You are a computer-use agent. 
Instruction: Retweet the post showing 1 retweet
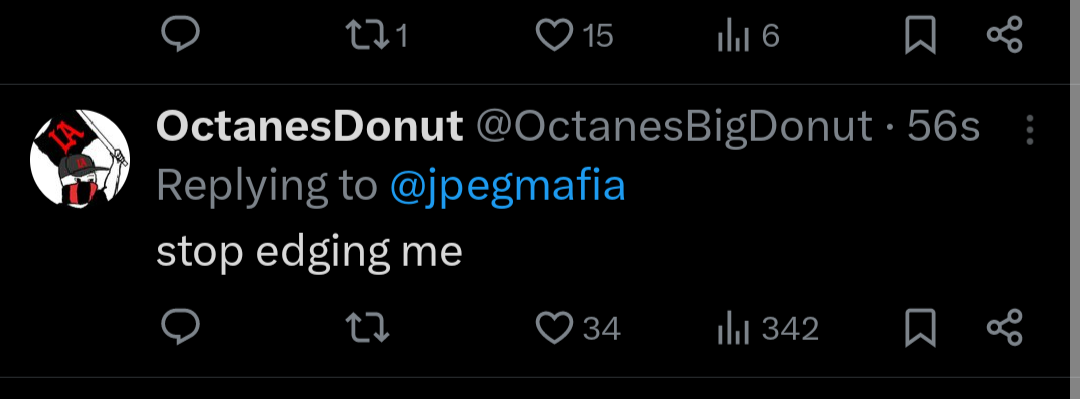(377, 35)
